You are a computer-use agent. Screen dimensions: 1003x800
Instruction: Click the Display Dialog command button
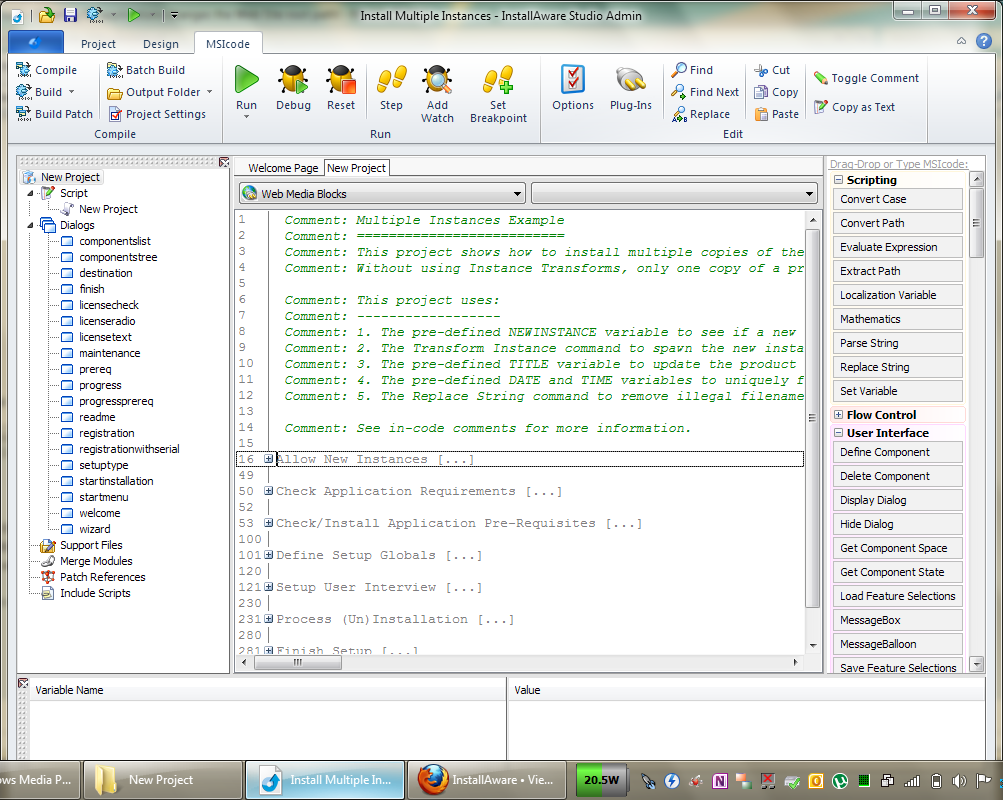[x=897, y=499]
